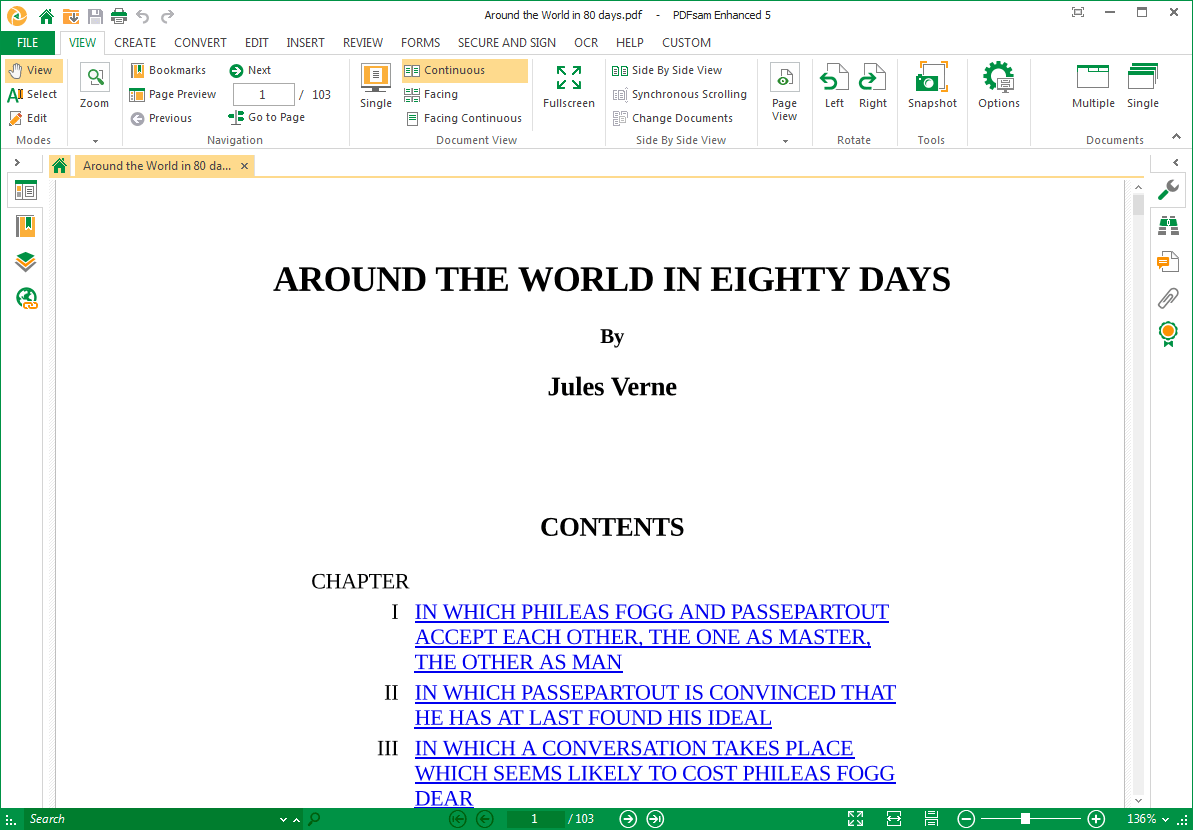Screen dimensions: 1193x830
Task: Expand the Zoom dropdown arrow
Action: point(95,141)
